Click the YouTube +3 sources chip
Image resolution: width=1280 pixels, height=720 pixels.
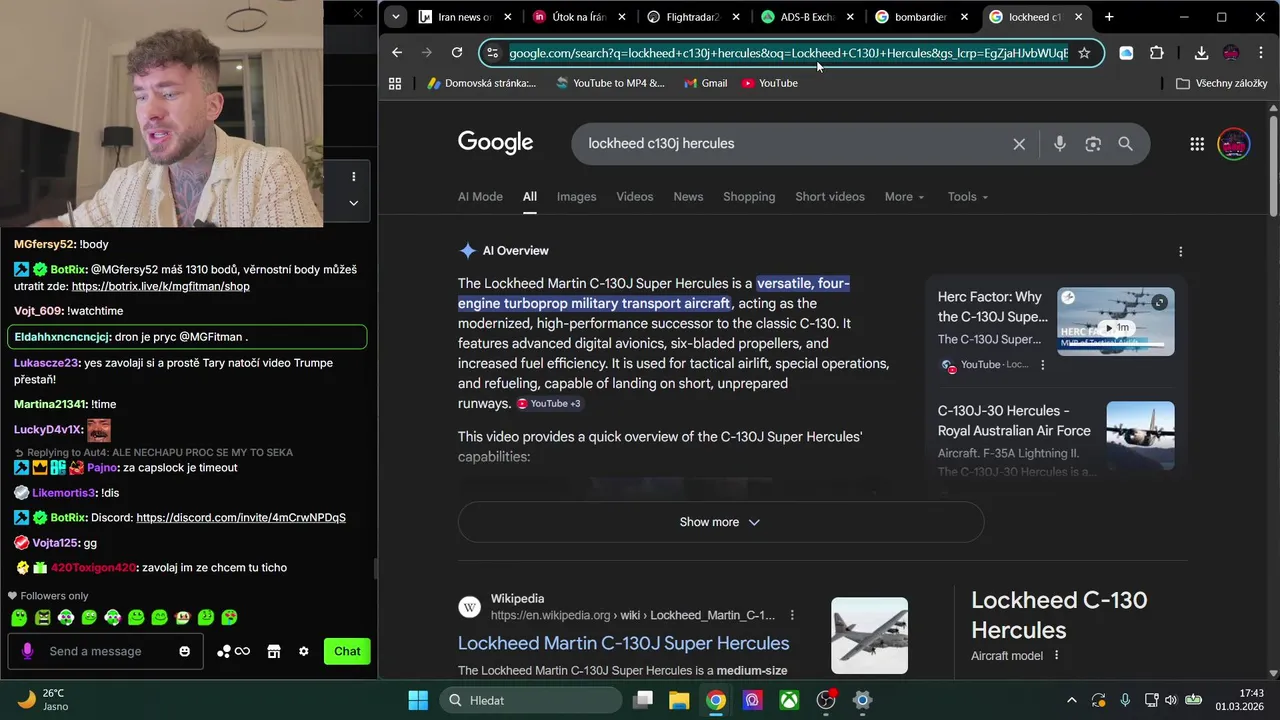[x=548, y=404]
